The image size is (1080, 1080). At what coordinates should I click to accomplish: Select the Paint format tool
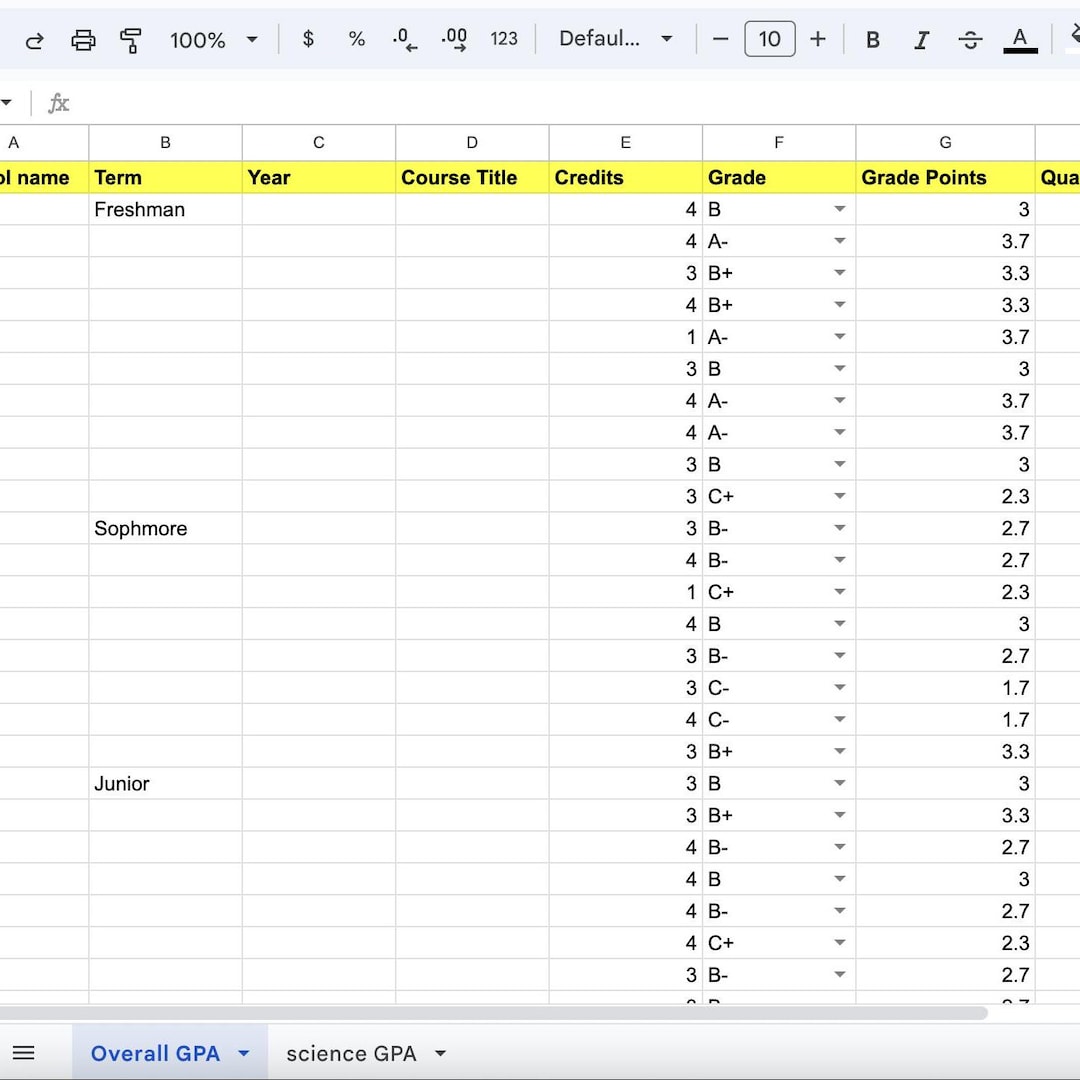click(x=131, y=40)
